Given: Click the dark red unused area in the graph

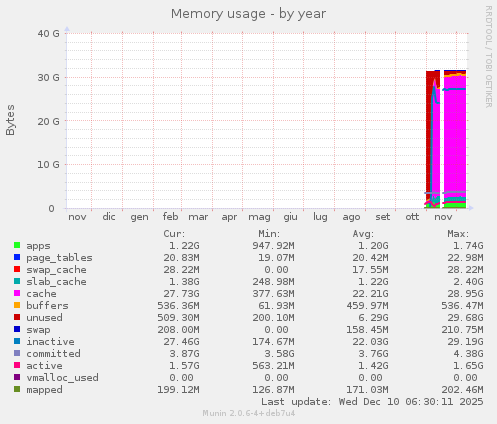Looking at the screenshot, I should (x=428, y=133).
